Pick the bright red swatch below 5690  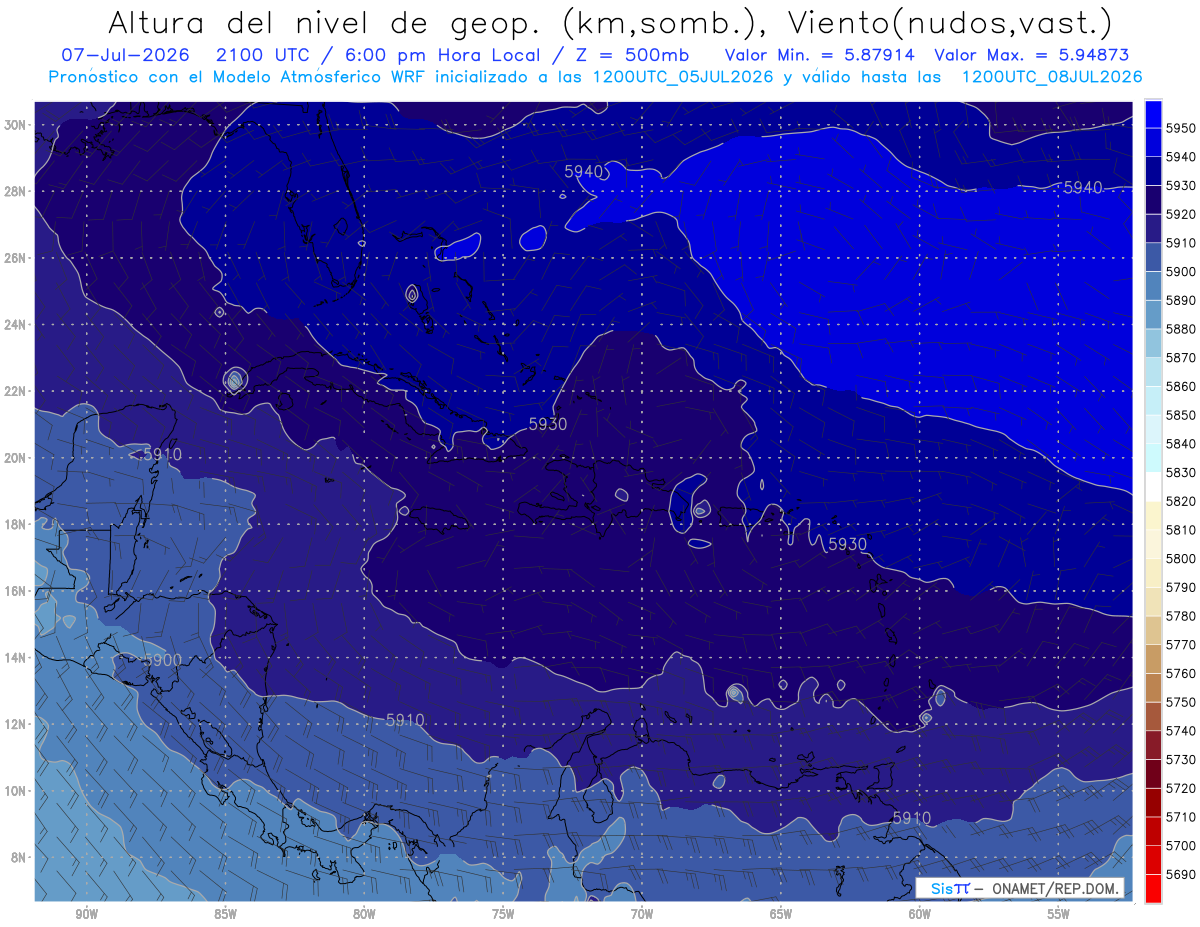coord(1153,888)
